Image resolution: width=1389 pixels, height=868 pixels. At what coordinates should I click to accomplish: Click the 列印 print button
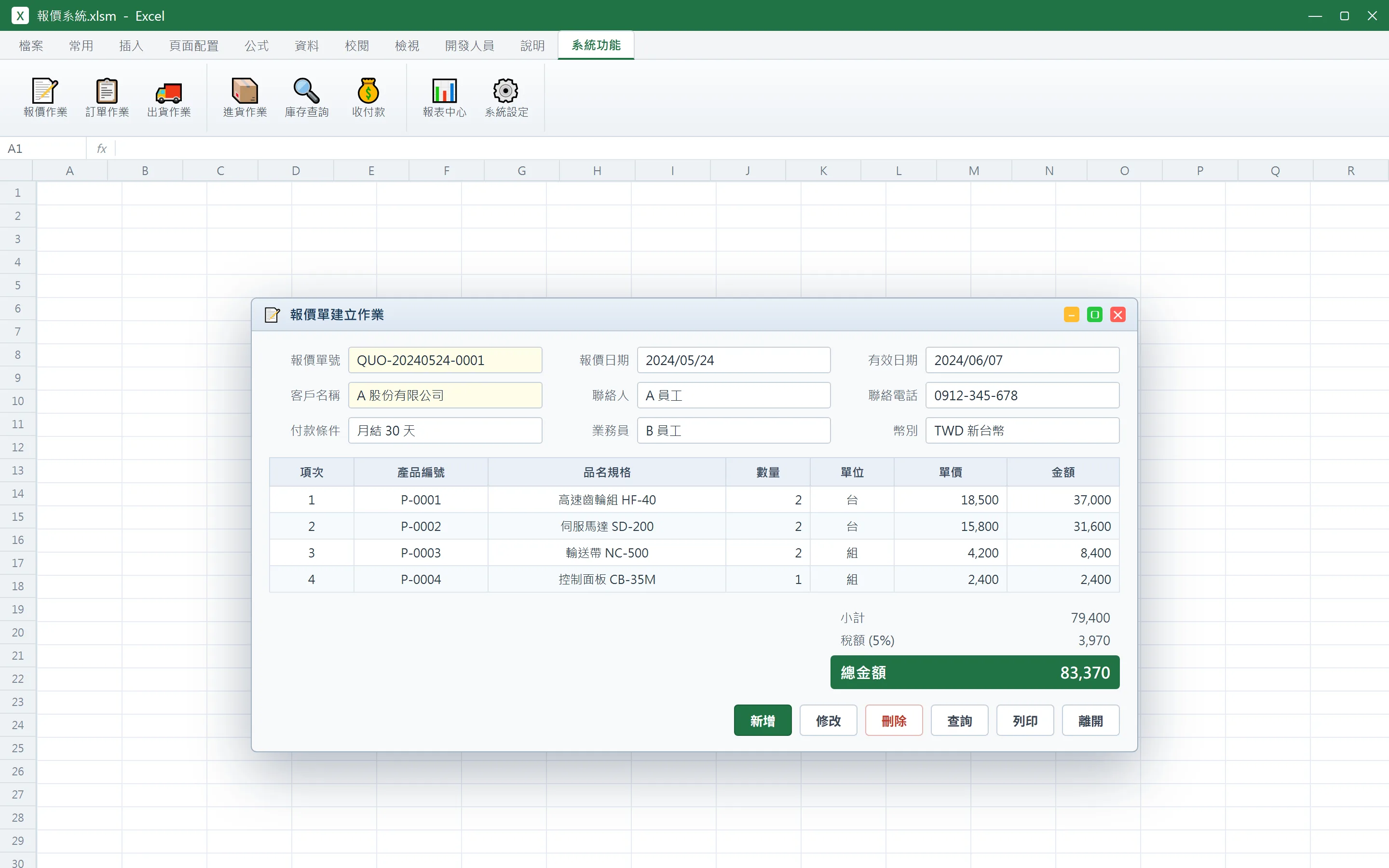[x=1025, y=720]
